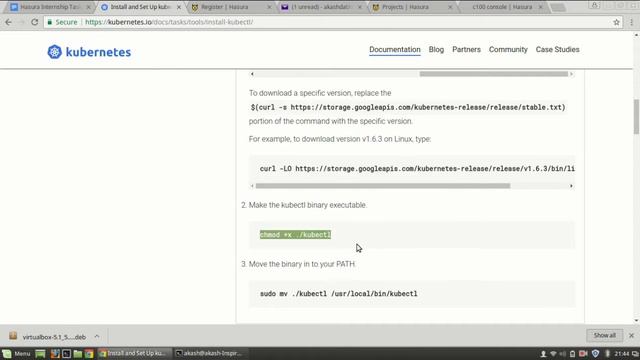Viewport: 640px width, 360px height.
Task: Close the downloads bar
Action: tap(631, 336)
